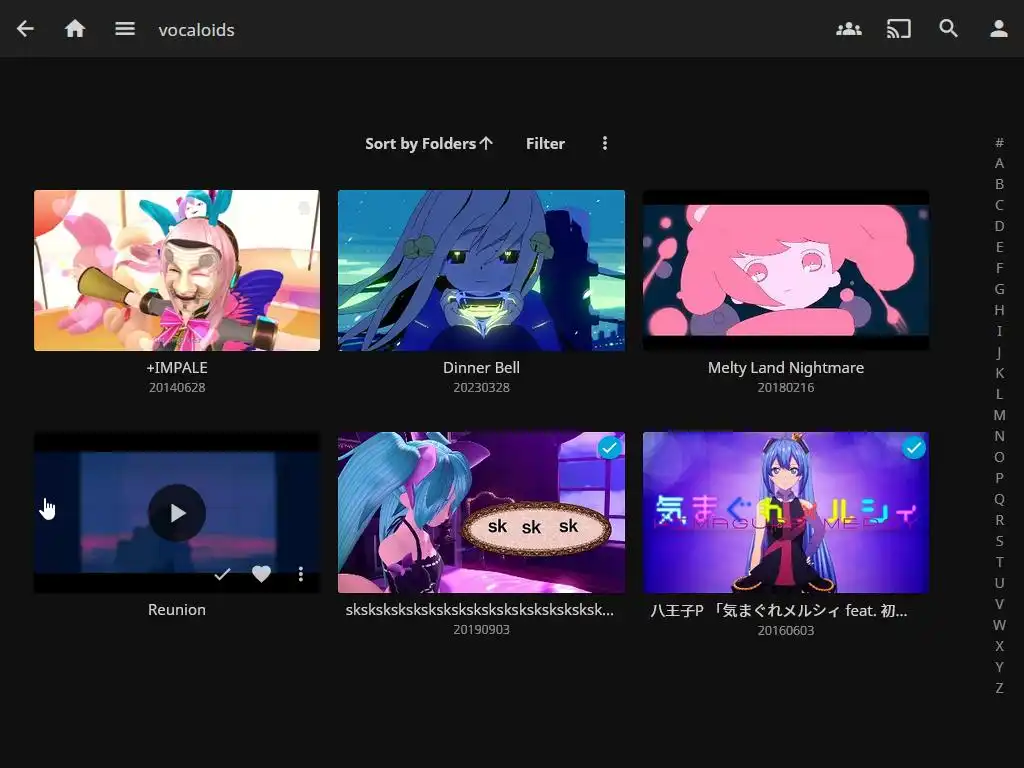1024x768 pixels.
Task: Jump to letter T in alphabet picker
Action: tap(999, 562)
